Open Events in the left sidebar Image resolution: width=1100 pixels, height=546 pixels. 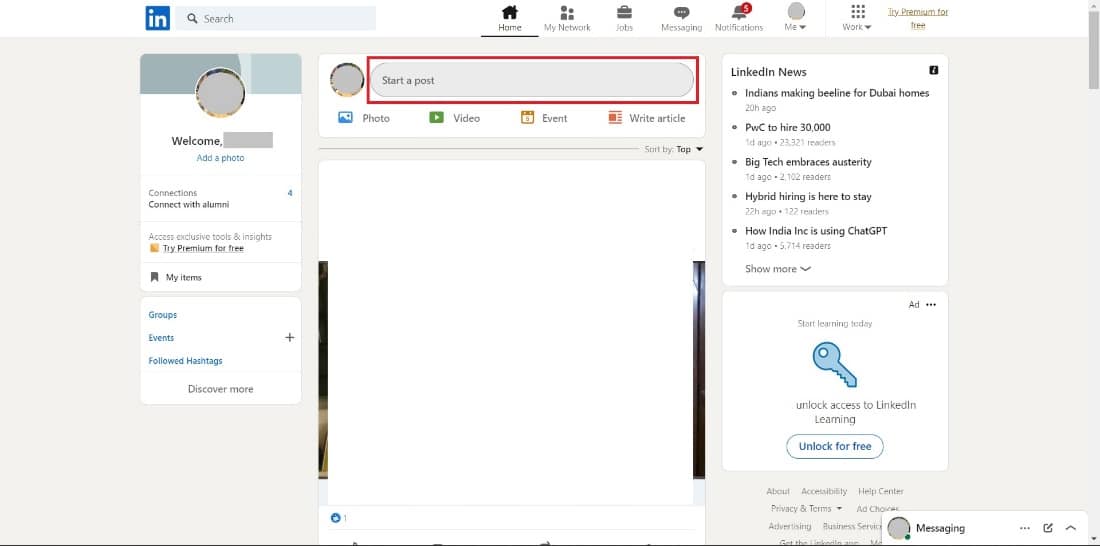click(x=161, y=338)
